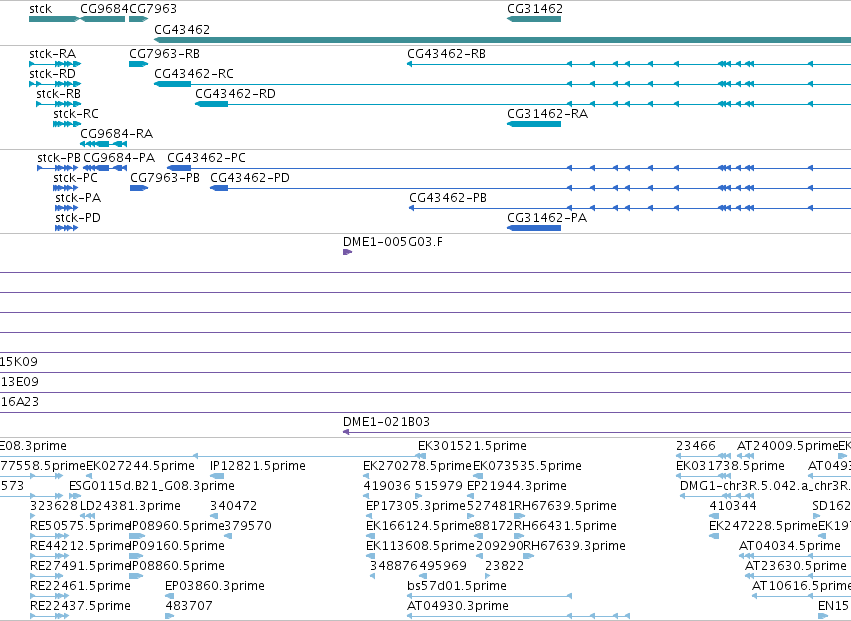Click feature 483707
Screen dimensions: 851x621
pyautogui.click(x=169, y=616)
